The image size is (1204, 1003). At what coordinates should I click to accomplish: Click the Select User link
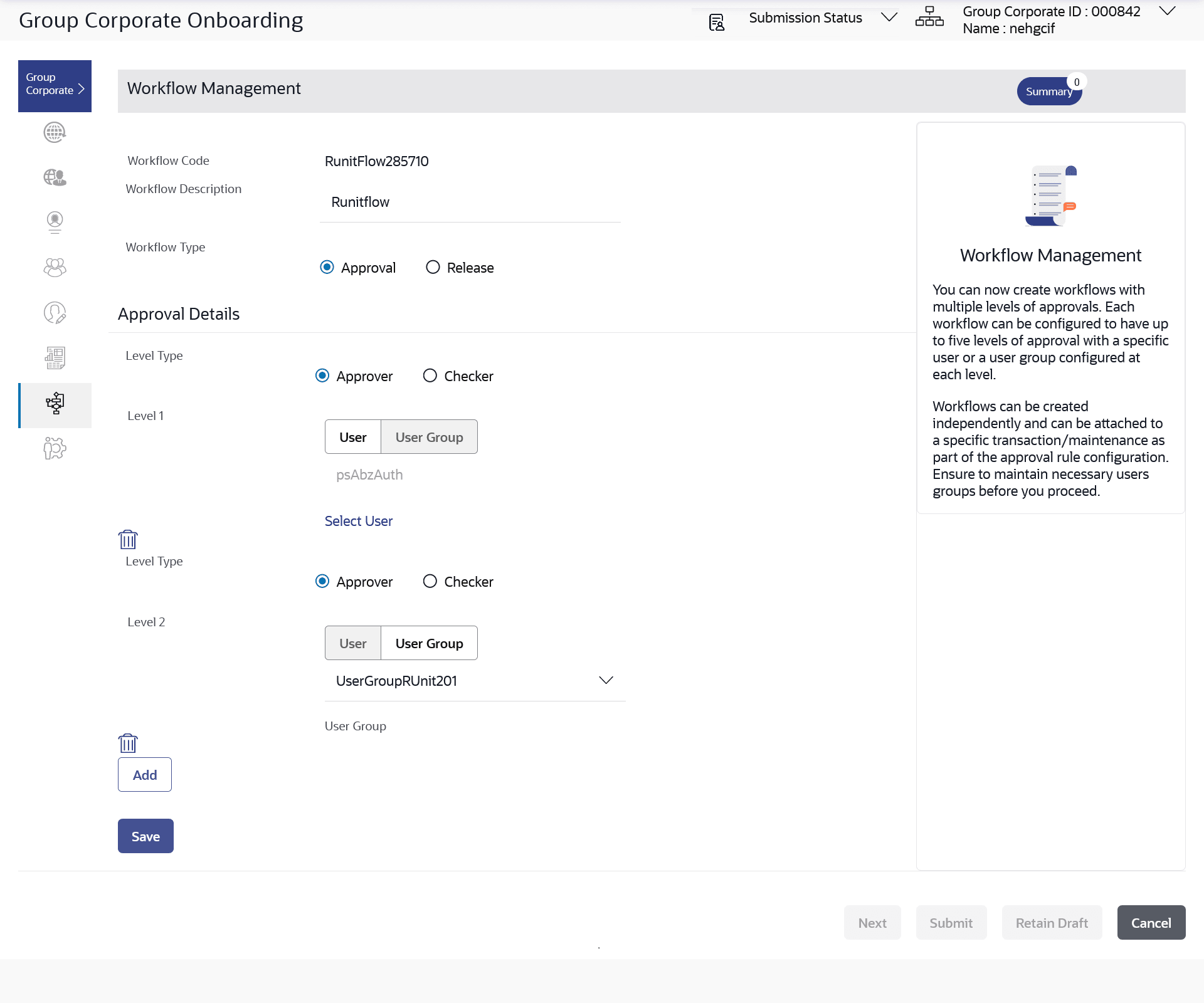pyautogui.click(x=358, y=521)
